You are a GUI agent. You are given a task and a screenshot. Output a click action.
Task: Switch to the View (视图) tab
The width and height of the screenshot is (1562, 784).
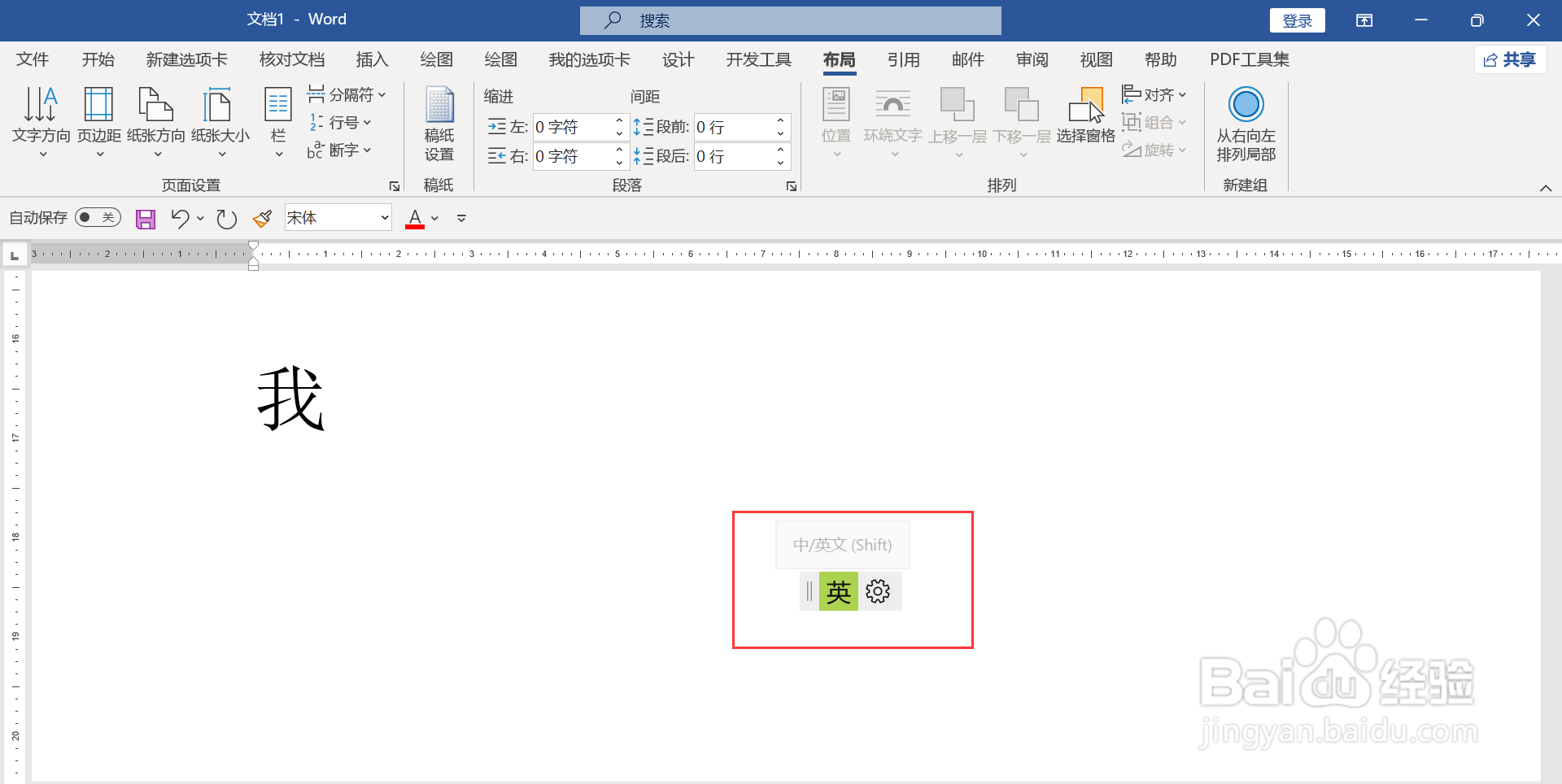pos(1097,59)
